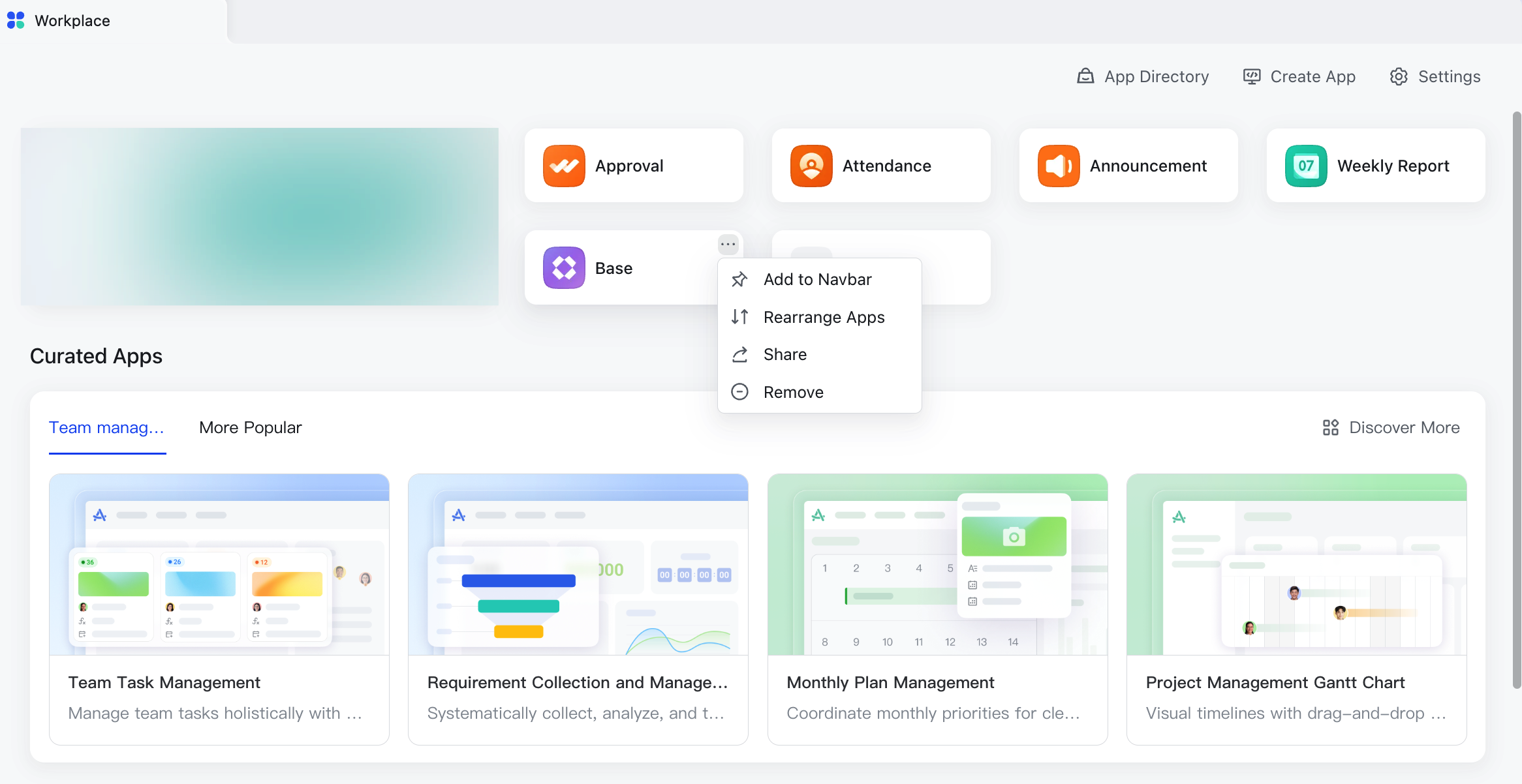Click the Settings link text
The image size is (1522, 784).
[1450, 76]
